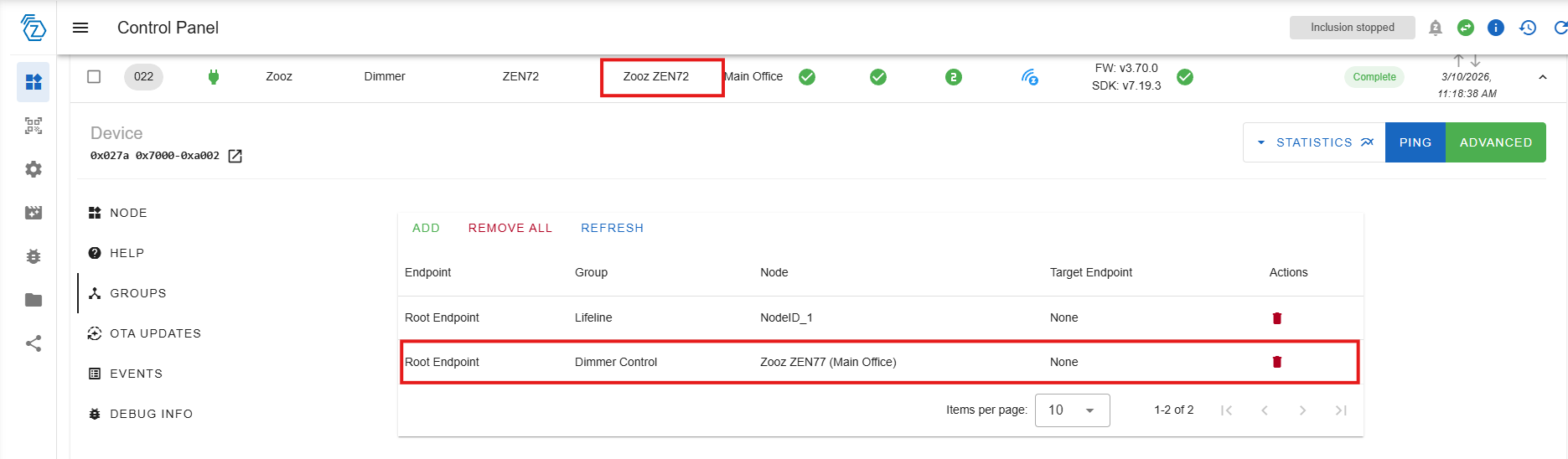Image resolution: width=1568 pixels, height=459 pixels.
Task: Click the blue info icon
Action: (x=1496, y=28)
